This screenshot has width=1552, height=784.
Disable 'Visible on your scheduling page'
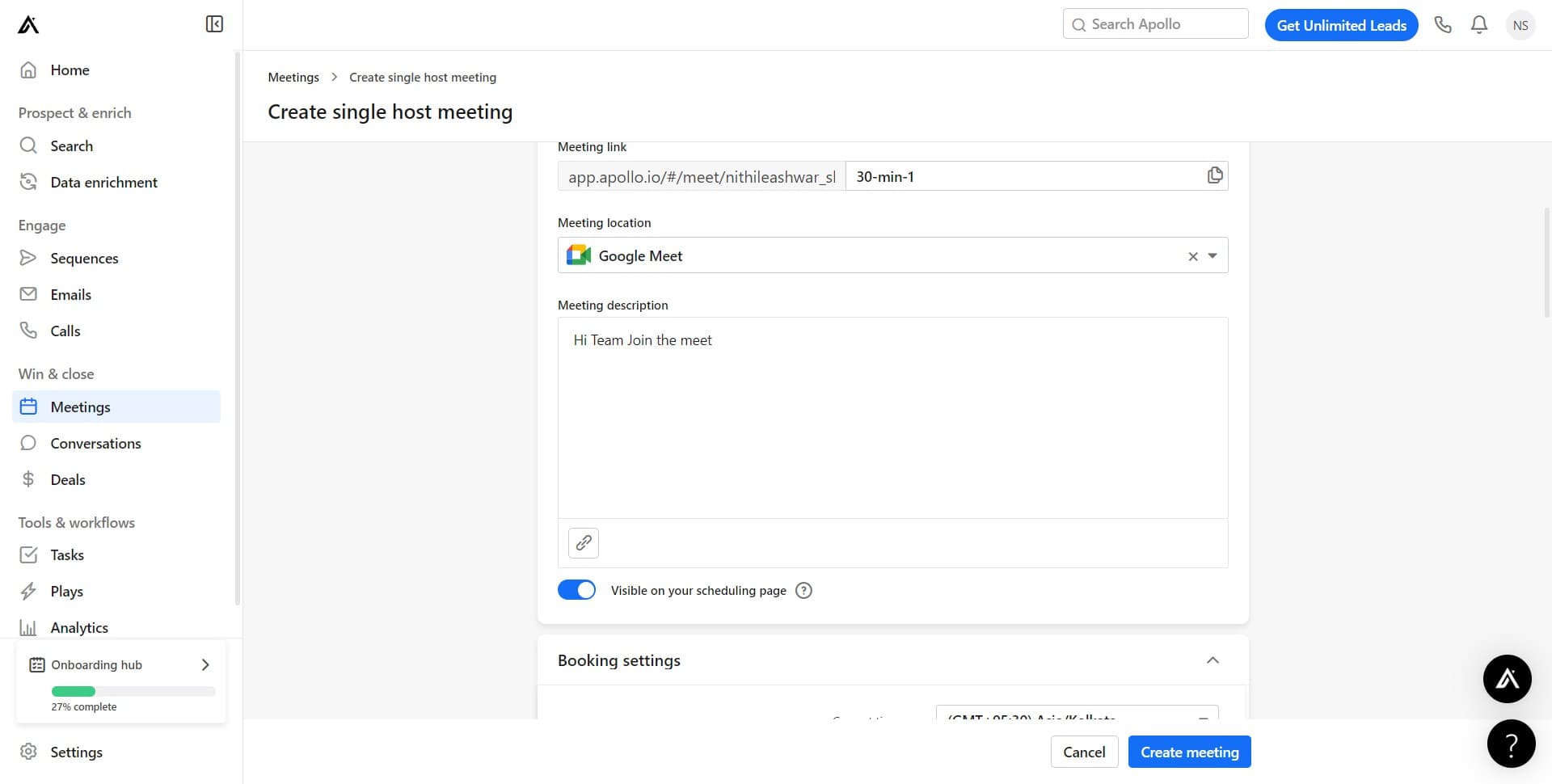coord(576,589)
